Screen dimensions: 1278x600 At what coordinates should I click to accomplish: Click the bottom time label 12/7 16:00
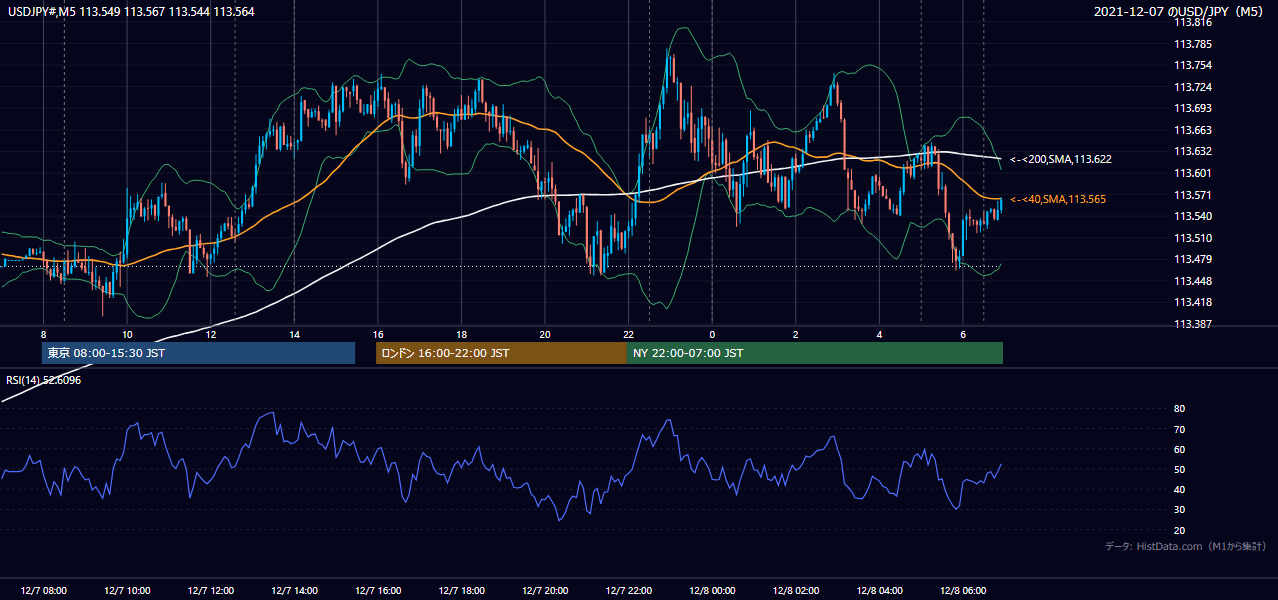(x=377, y=591)
